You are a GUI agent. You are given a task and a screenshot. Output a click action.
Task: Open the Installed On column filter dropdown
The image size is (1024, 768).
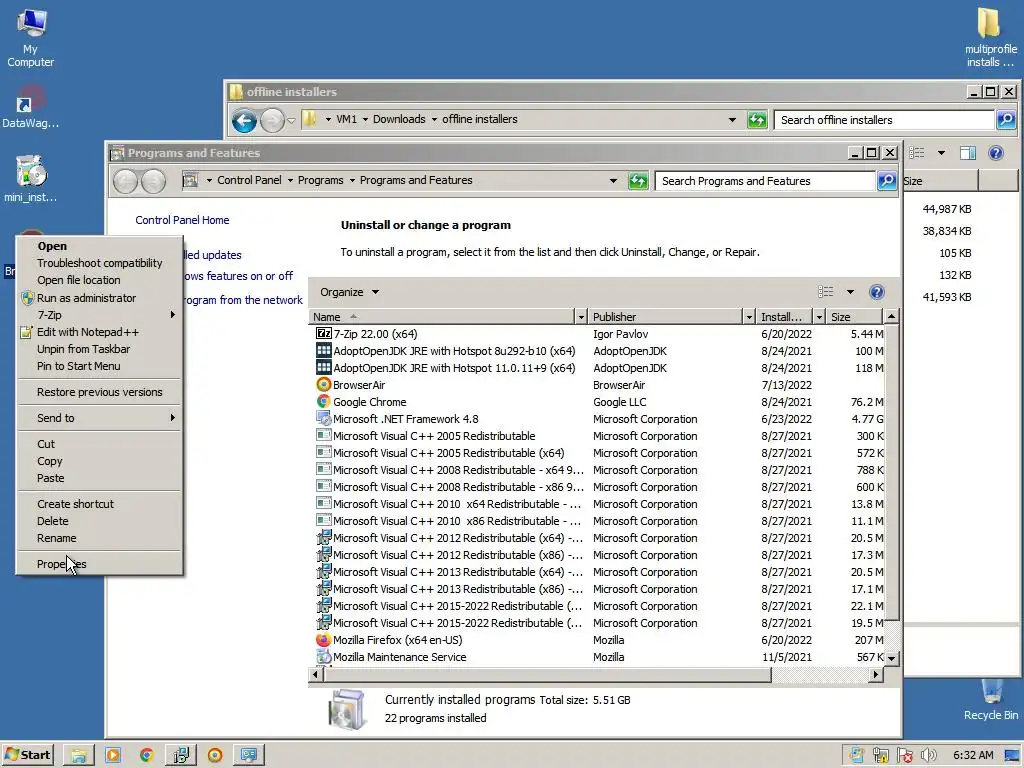[x=819, y=317]
